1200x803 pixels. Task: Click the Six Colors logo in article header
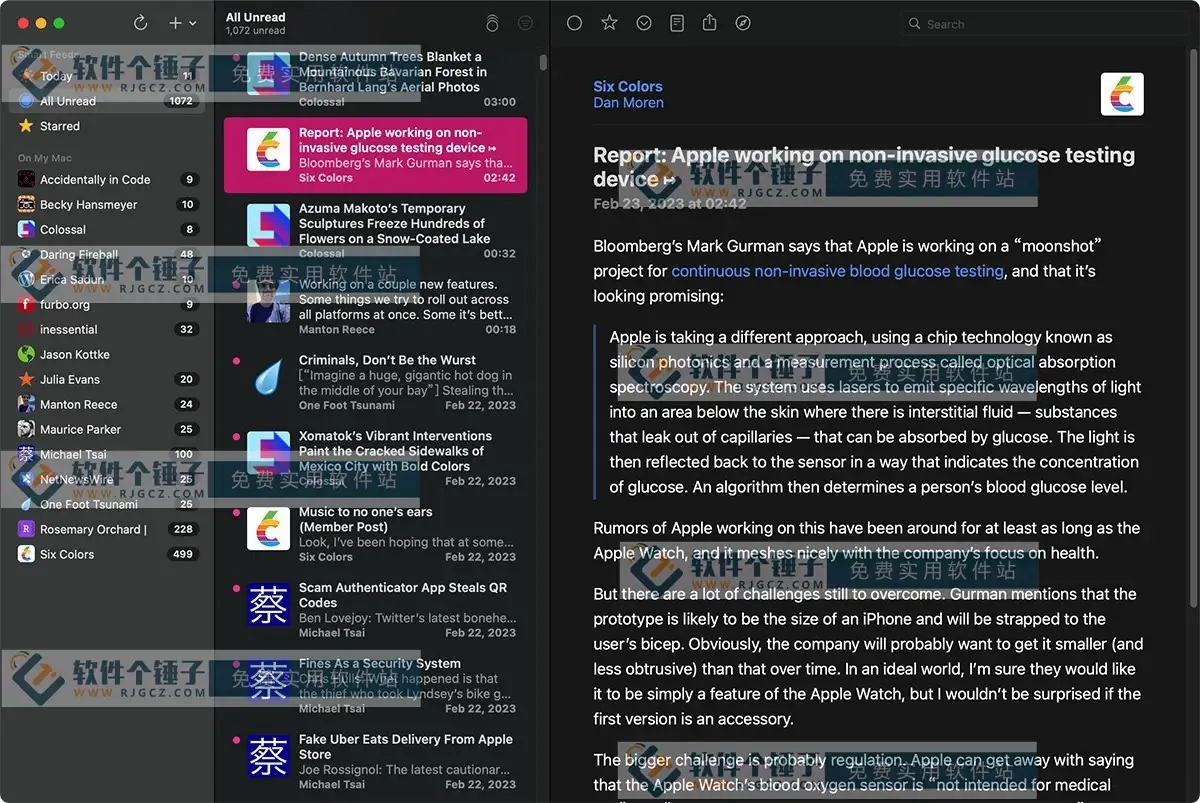pos(1122,94)
